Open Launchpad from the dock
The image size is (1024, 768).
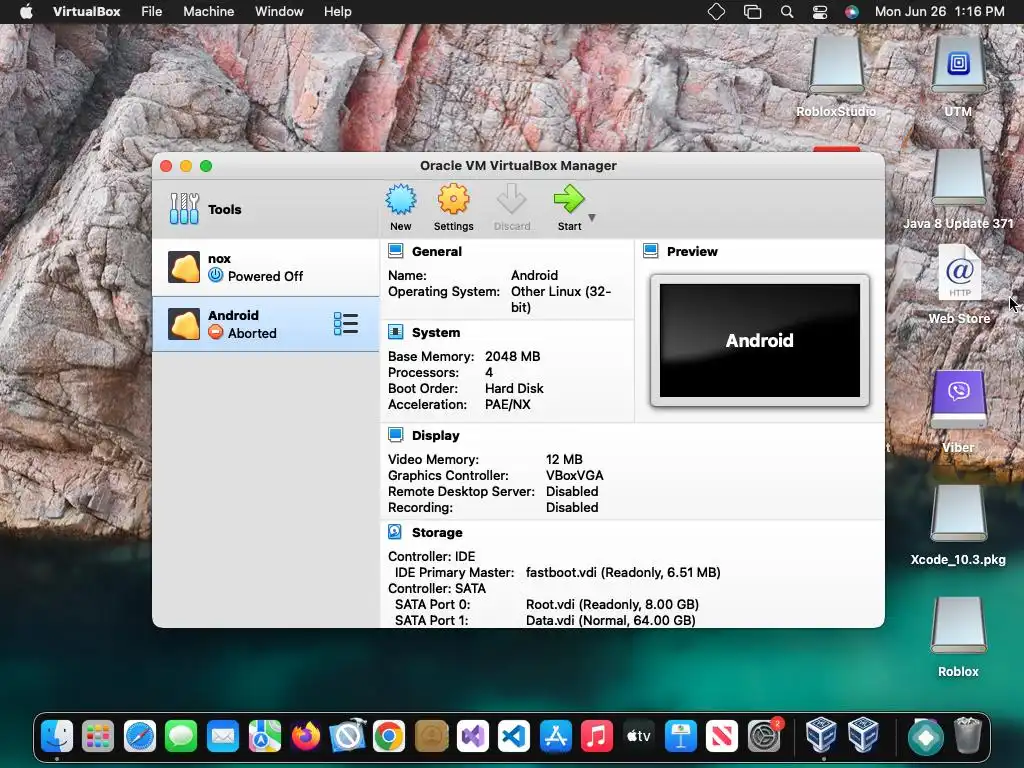click(98, 736)
